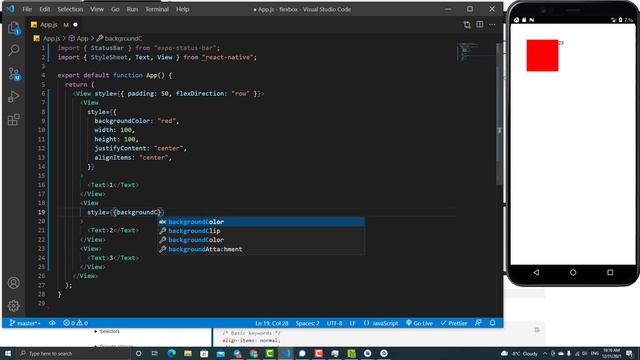Open Task View on taskbar
This screenshot has width=640, height=360.
click(155, 353)
